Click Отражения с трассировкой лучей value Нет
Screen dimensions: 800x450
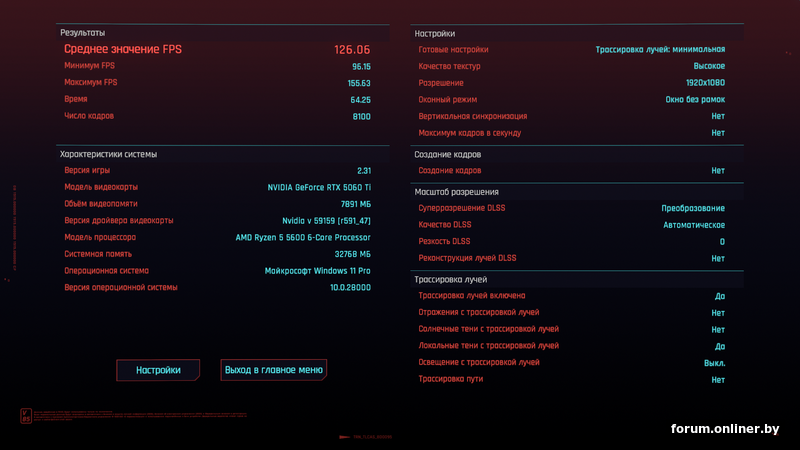pos(718,313)
